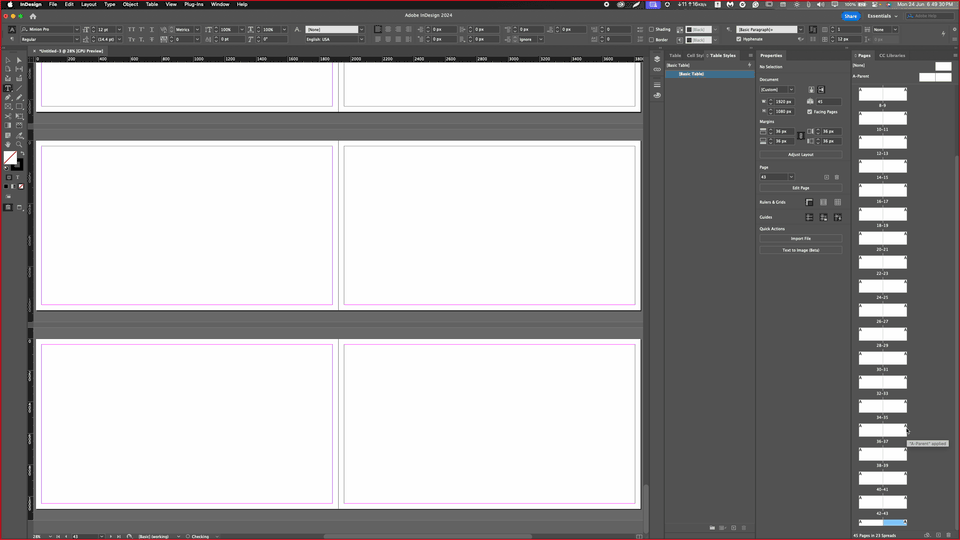Uncheck the Hyphenate checkbox
Image resolution: width=960 pixels, height=540 pixels.
click(x=739, y=39)
